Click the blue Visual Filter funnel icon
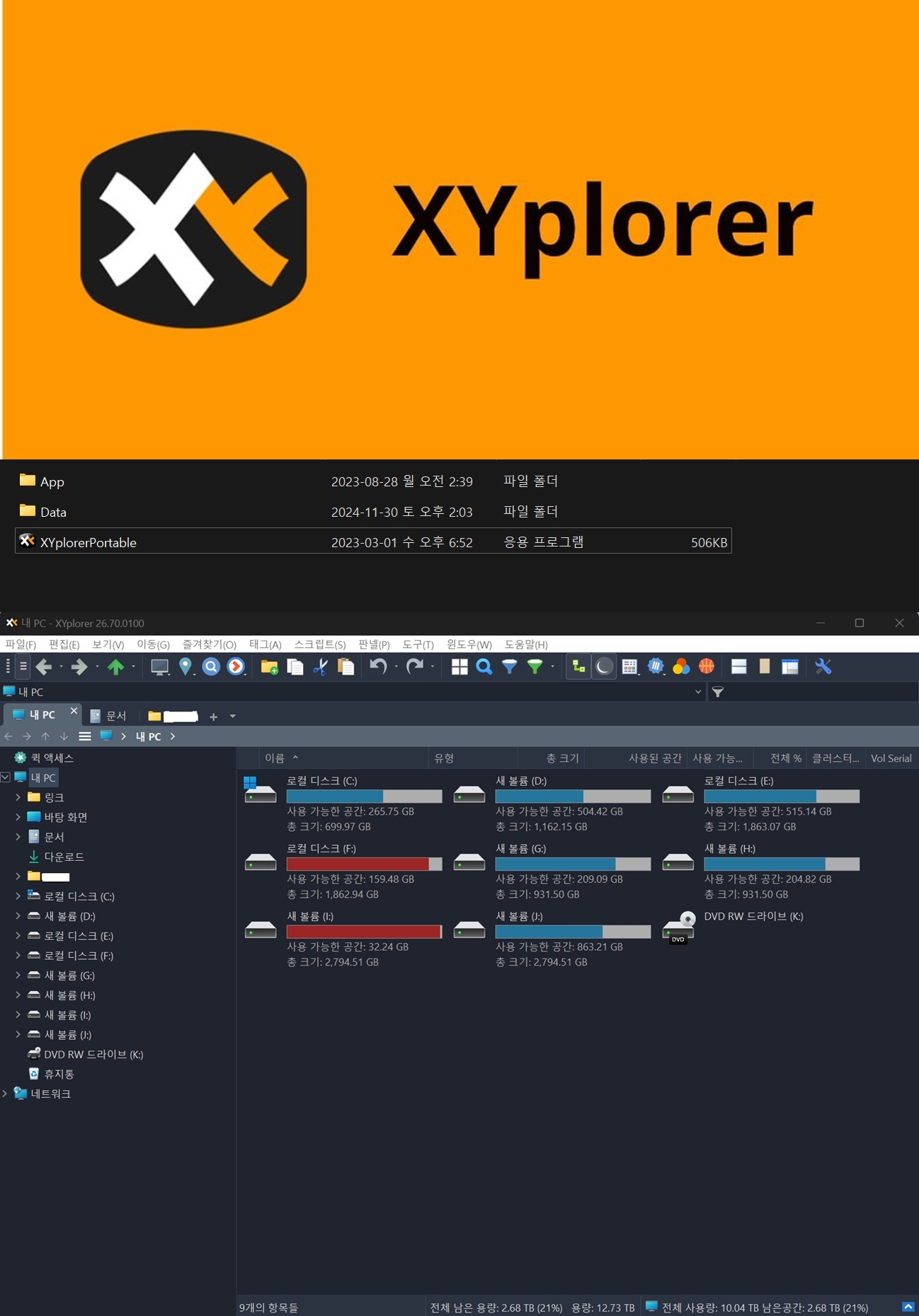The image size is (919, 1316). click(x=510, y=666)
